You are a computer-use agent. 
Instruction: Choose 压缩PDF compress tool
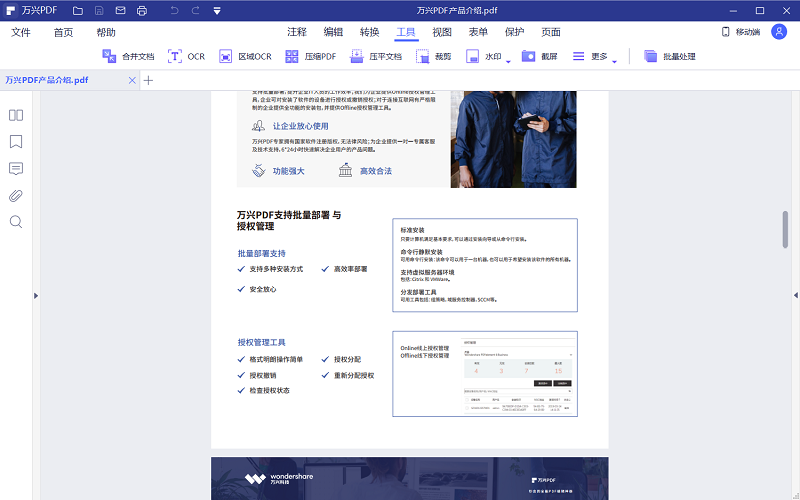(311, 56)
